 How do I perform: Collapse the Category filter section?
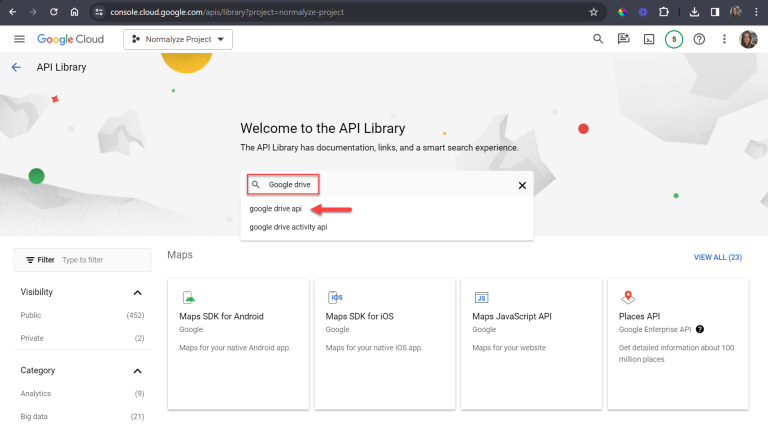coord(138,370)
